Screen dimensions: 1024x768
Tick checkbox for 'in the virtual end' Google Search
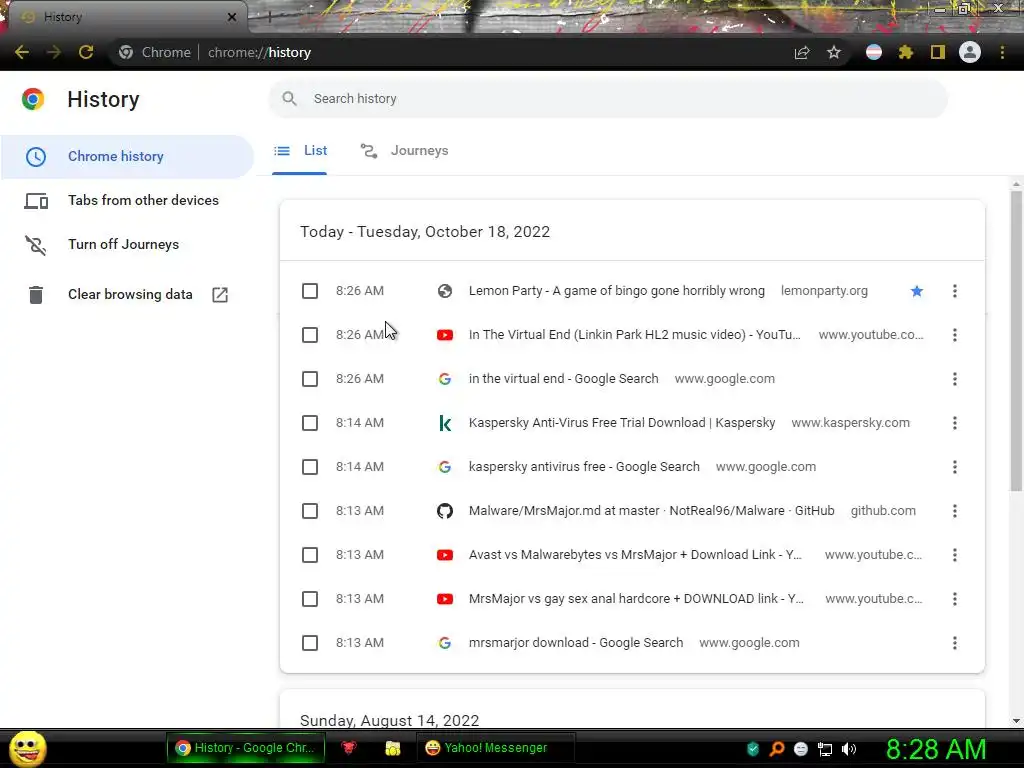310,379
